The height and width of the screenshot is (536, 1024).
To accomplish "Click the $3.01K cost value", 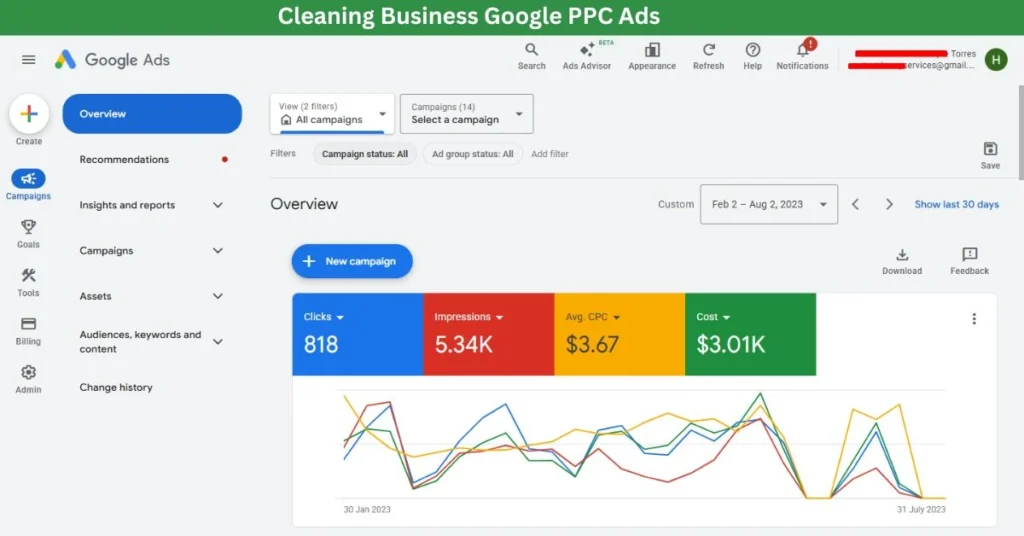I will coord(730,344).
